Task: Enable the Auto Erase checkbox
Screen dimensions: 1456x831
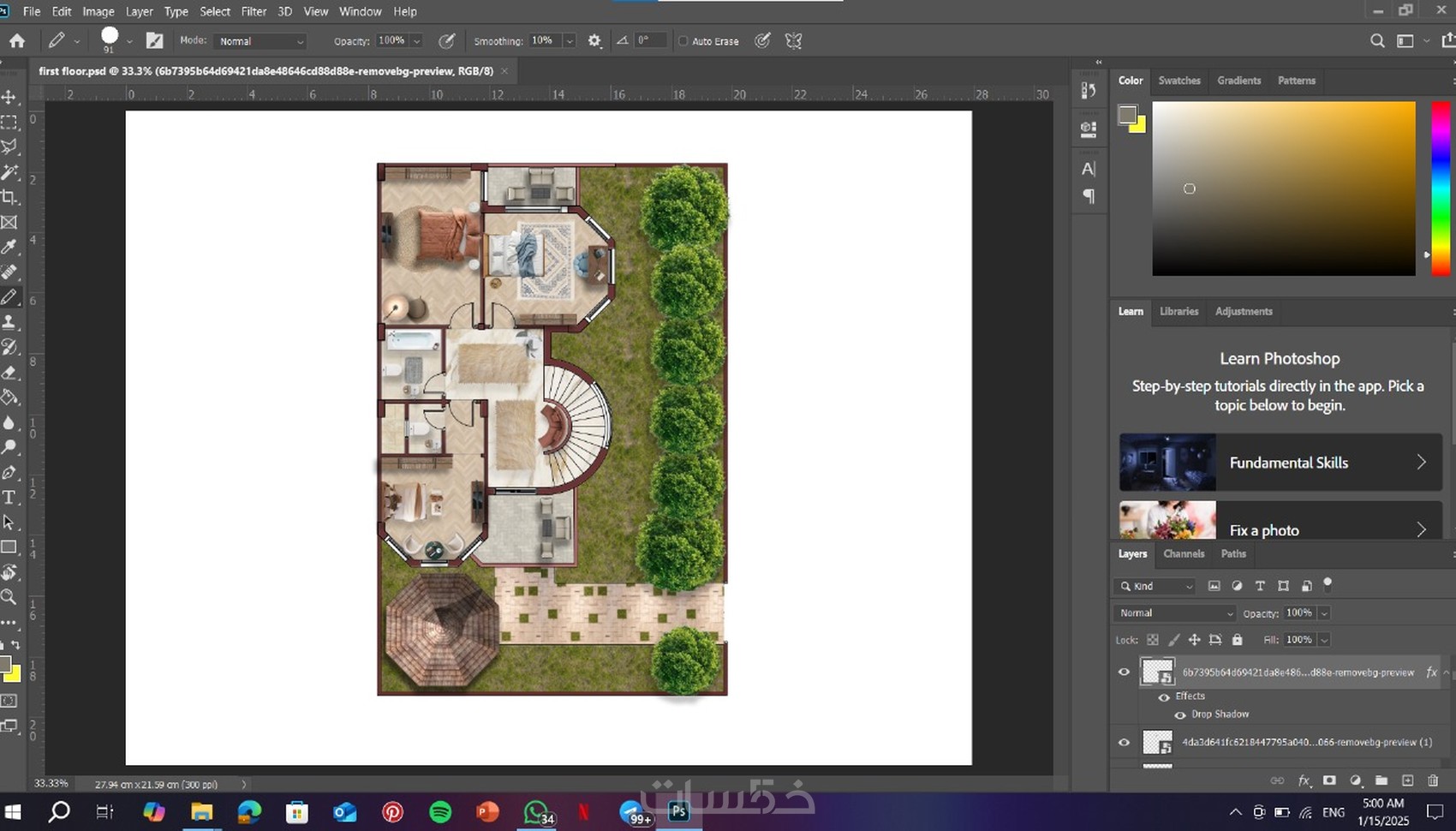Action: coord(683,41)
